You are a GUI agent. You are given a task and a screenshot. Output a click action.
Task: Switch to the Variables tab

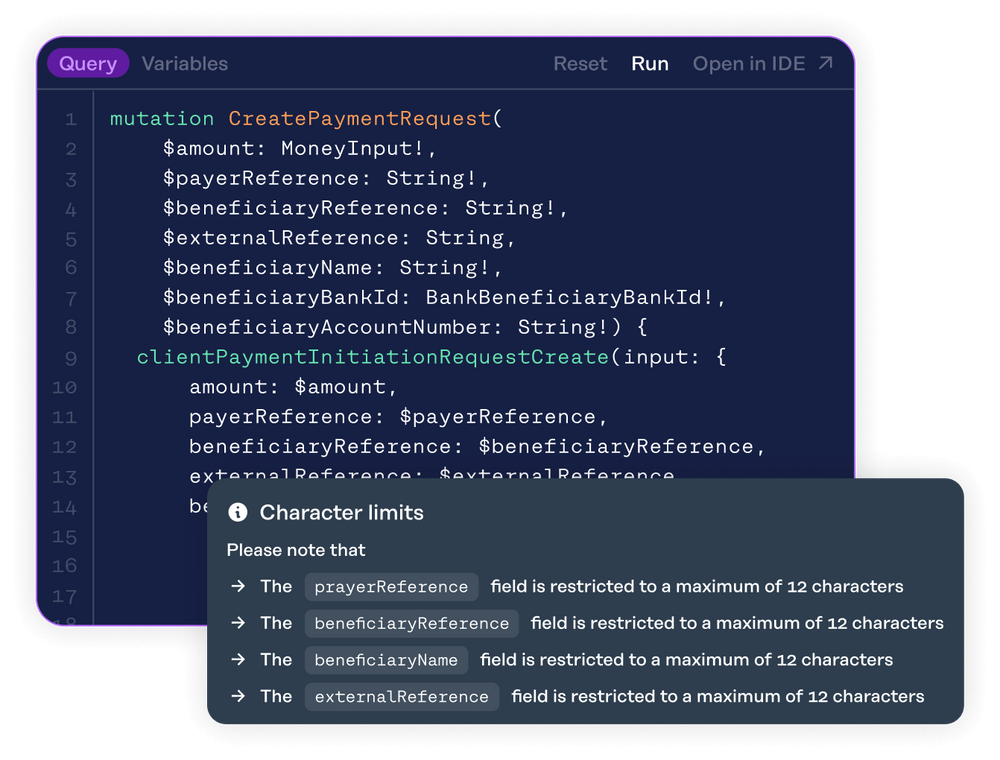(184, 63)
